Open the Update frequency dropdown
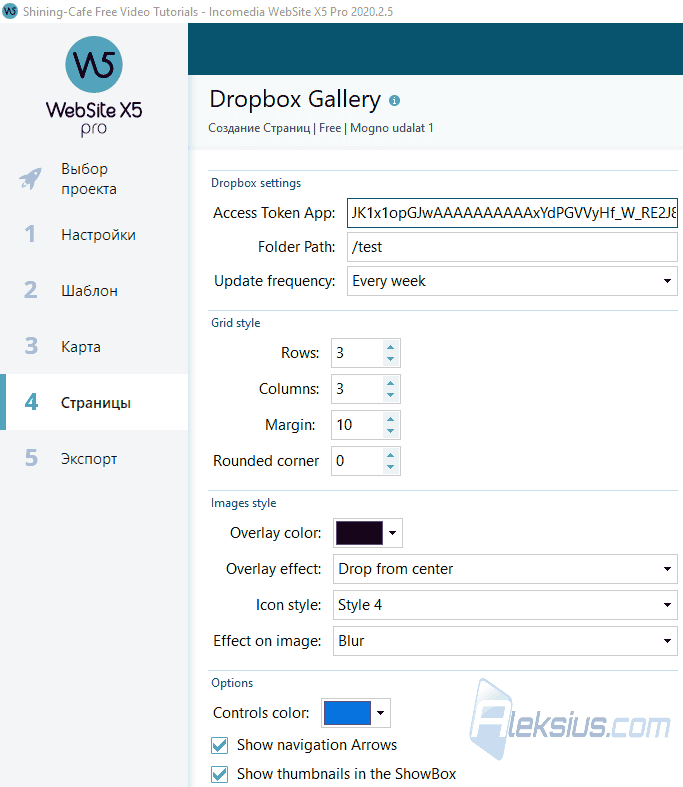Viewport: 683px width, 787px height. pyautogui.click(x=512, y=281)
